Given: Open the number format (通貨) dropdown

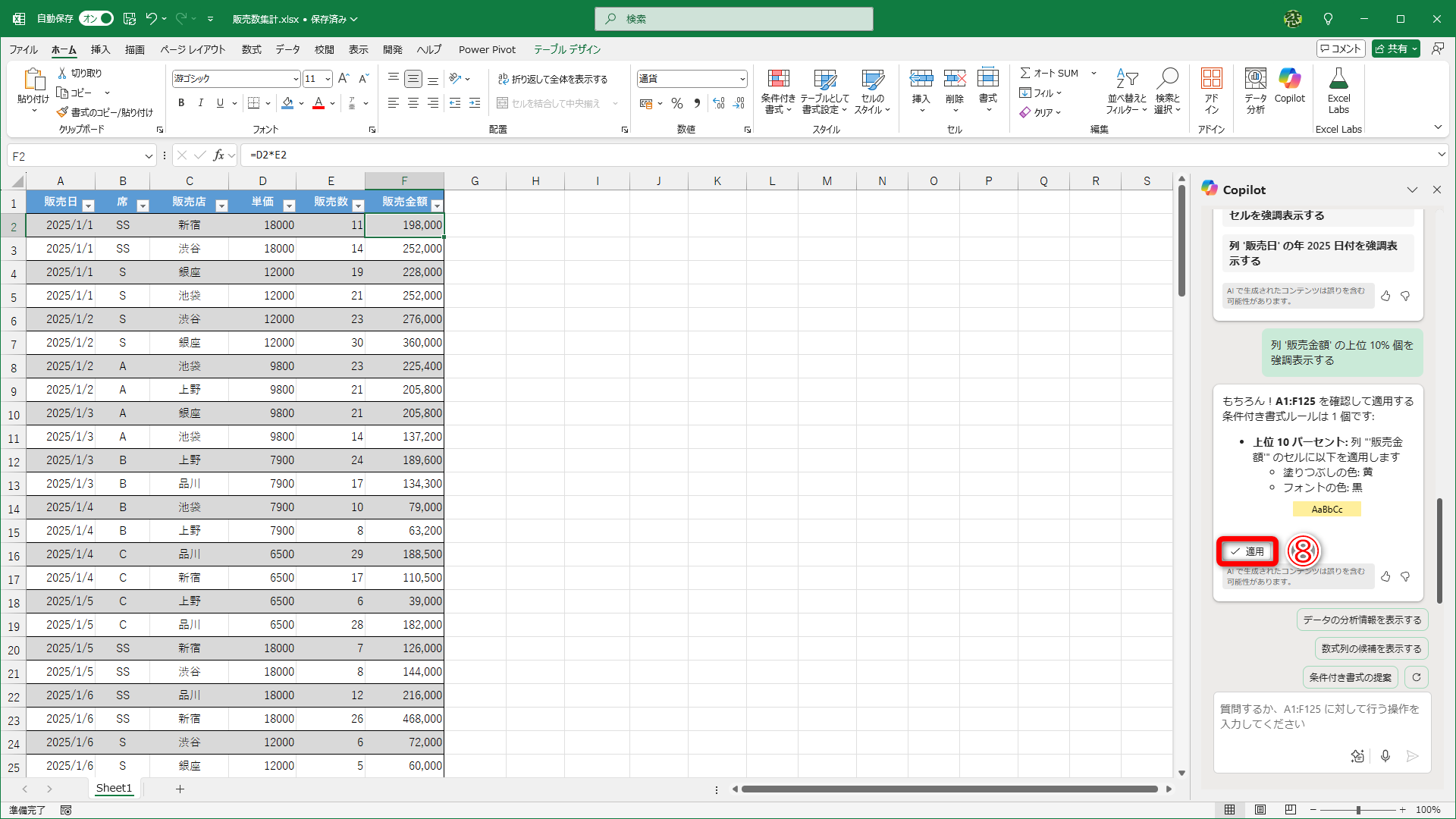Looking at the screenshot, I should pyautogui.click(x=742, y=79).
